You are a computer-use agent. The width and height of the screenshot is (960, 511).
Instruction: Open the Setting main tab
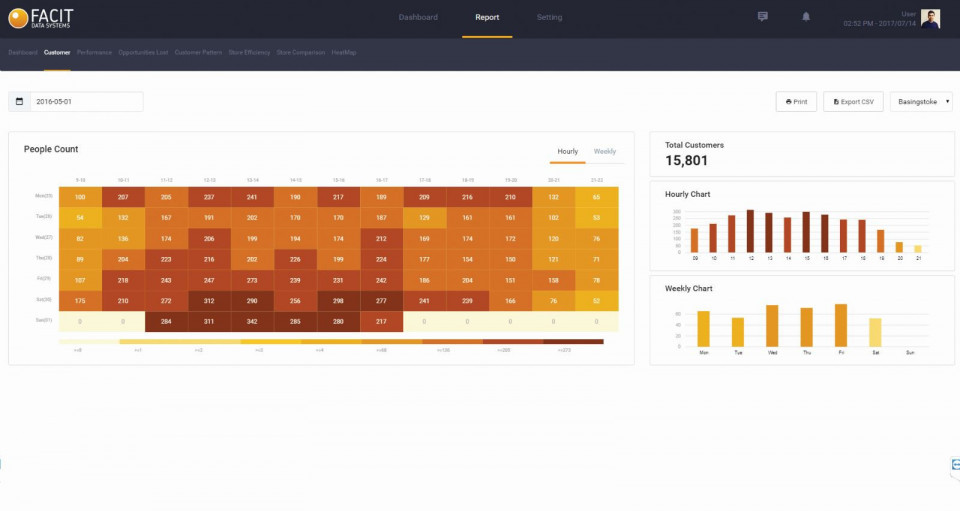[549, 17]
